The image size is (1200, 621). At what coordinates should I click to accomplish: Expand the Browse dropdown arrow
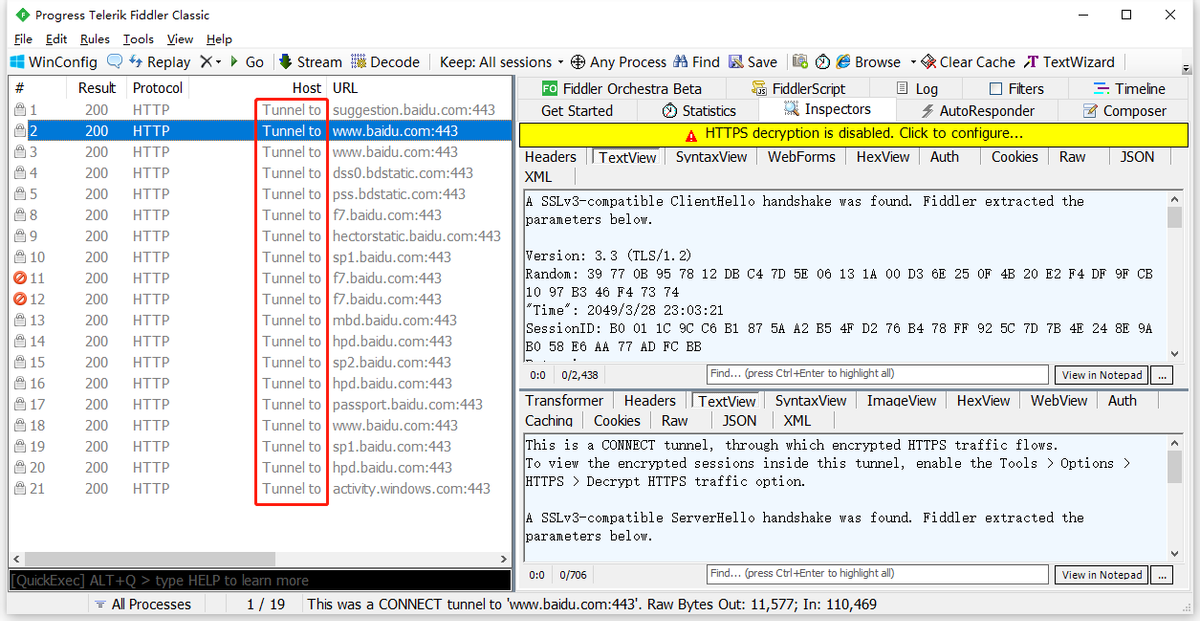pyautogui.click(x=912, y=62)
